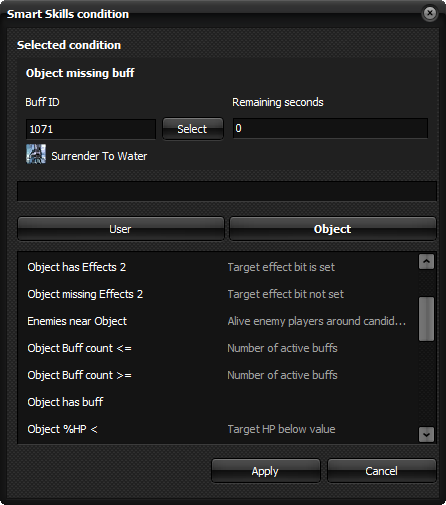The image size is (446, 505).
Task: Pick Object Buff count >= condition
Action: click(x=218, y=375)
